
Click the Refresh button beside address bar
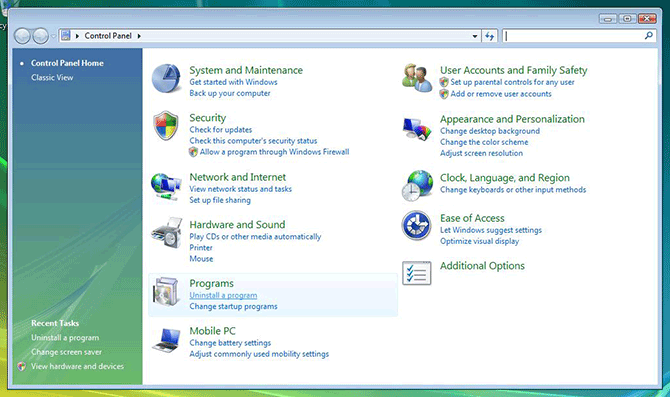click(x=490, y=36)
